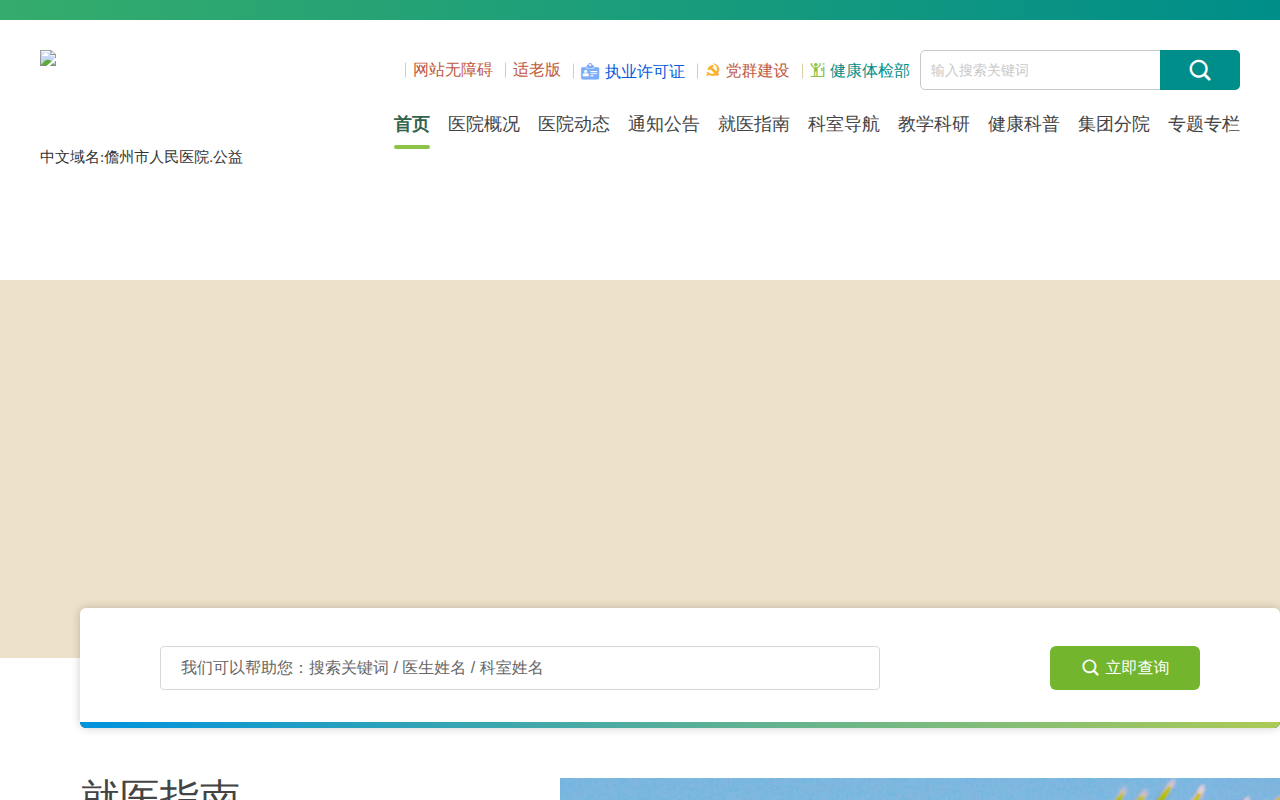Switch to the 适老版 senior version
This screenshot has width=1280, height=800.
[537, 70]
